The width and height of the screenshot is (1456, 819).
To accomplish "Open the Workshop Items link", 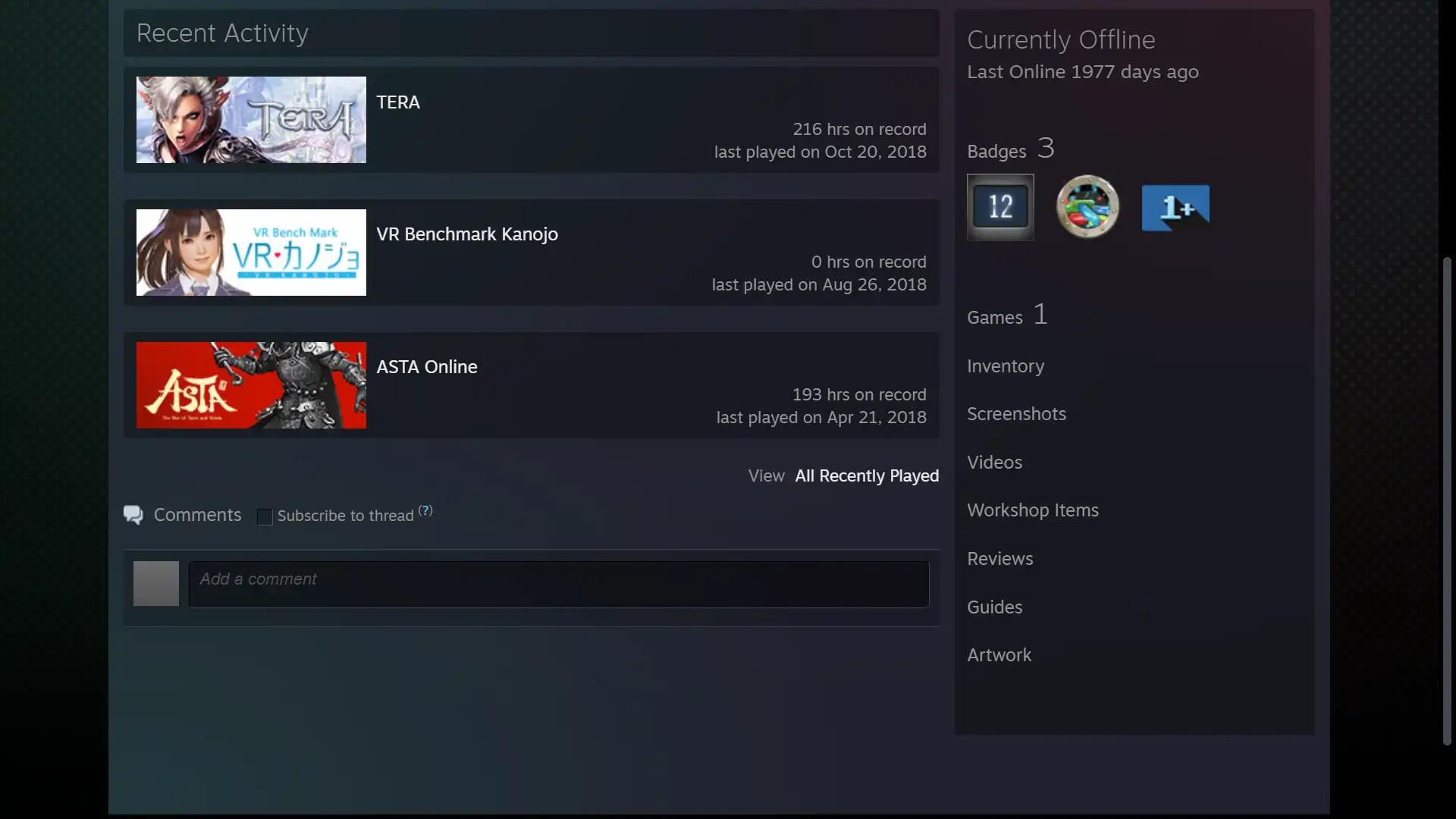I will coord(1033,510).
